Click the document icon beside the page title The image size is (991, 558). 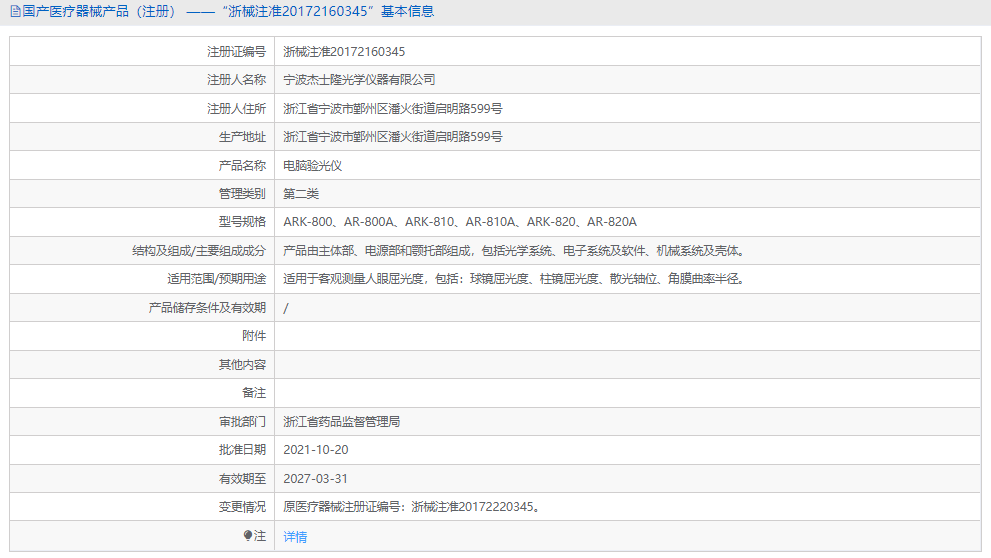tap(16, 11)
